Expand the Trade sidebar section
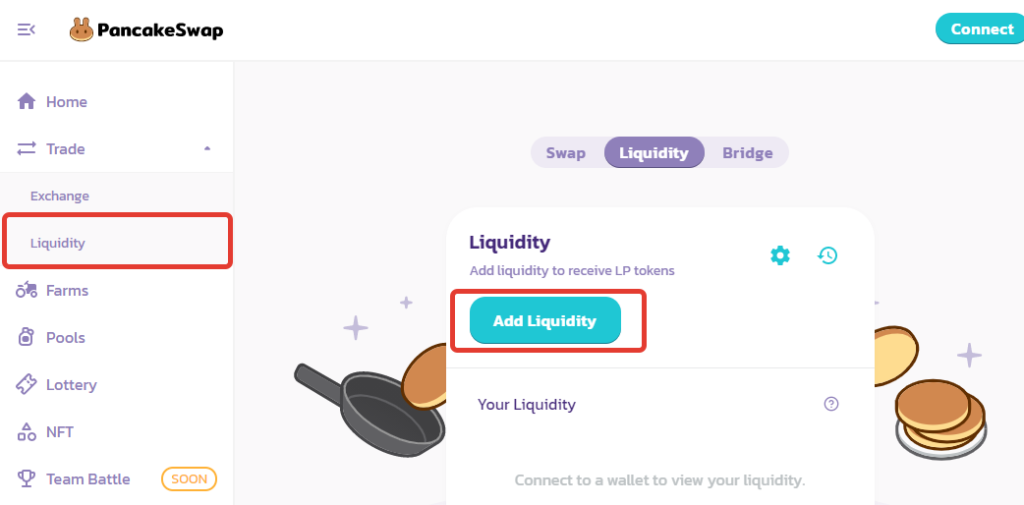This screenshot has width=1024, height=505. [x=65, y=149]
